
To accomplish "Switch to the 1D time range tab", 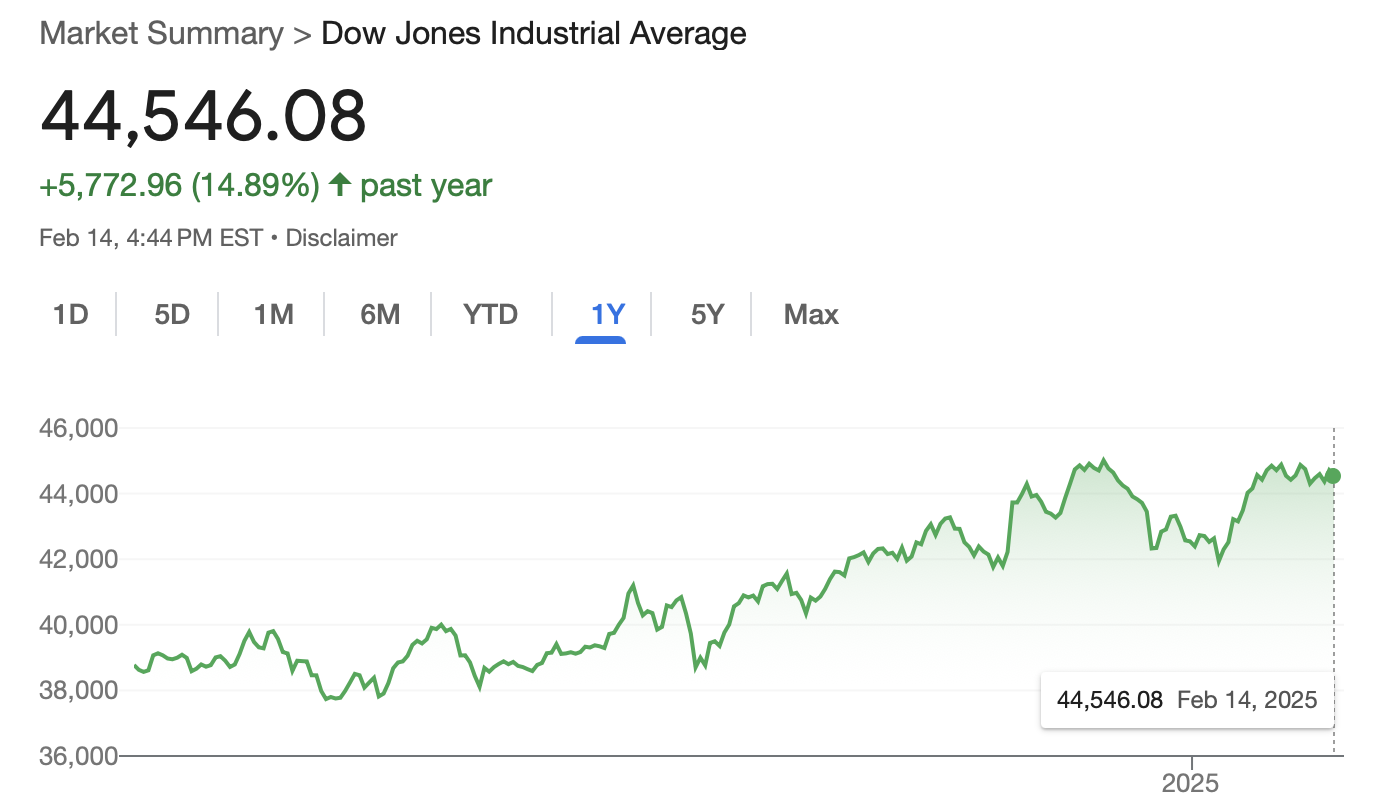I will pos(70,315).
